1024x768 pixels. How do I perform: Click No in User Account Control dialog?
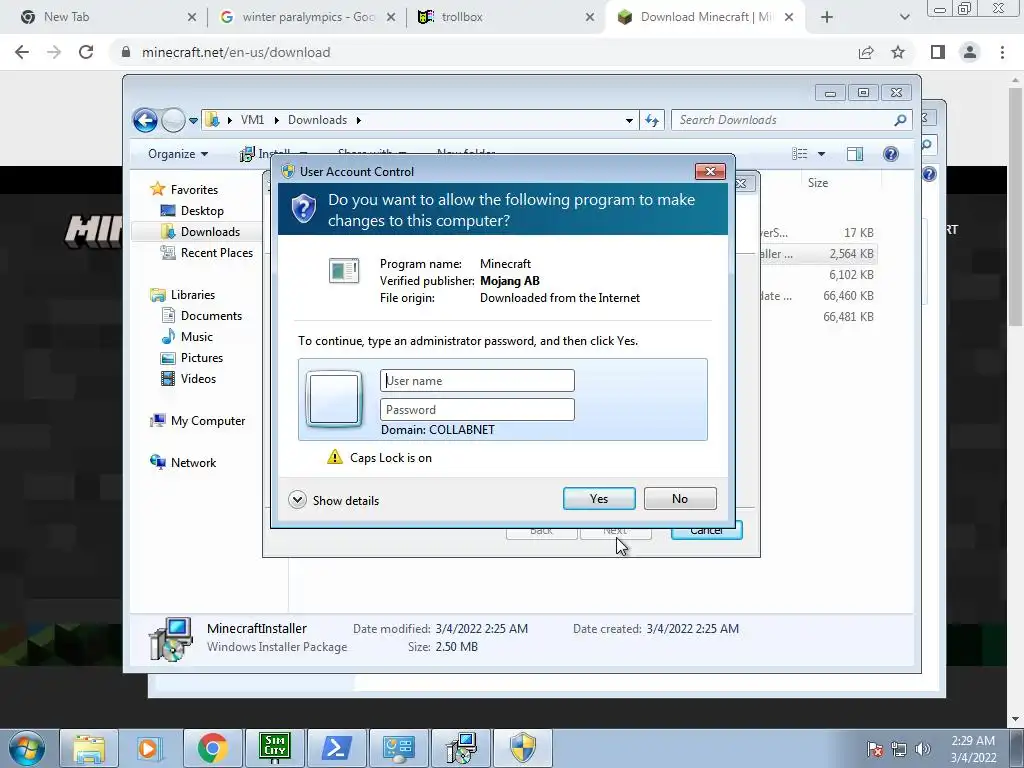[x=680, y=498]
